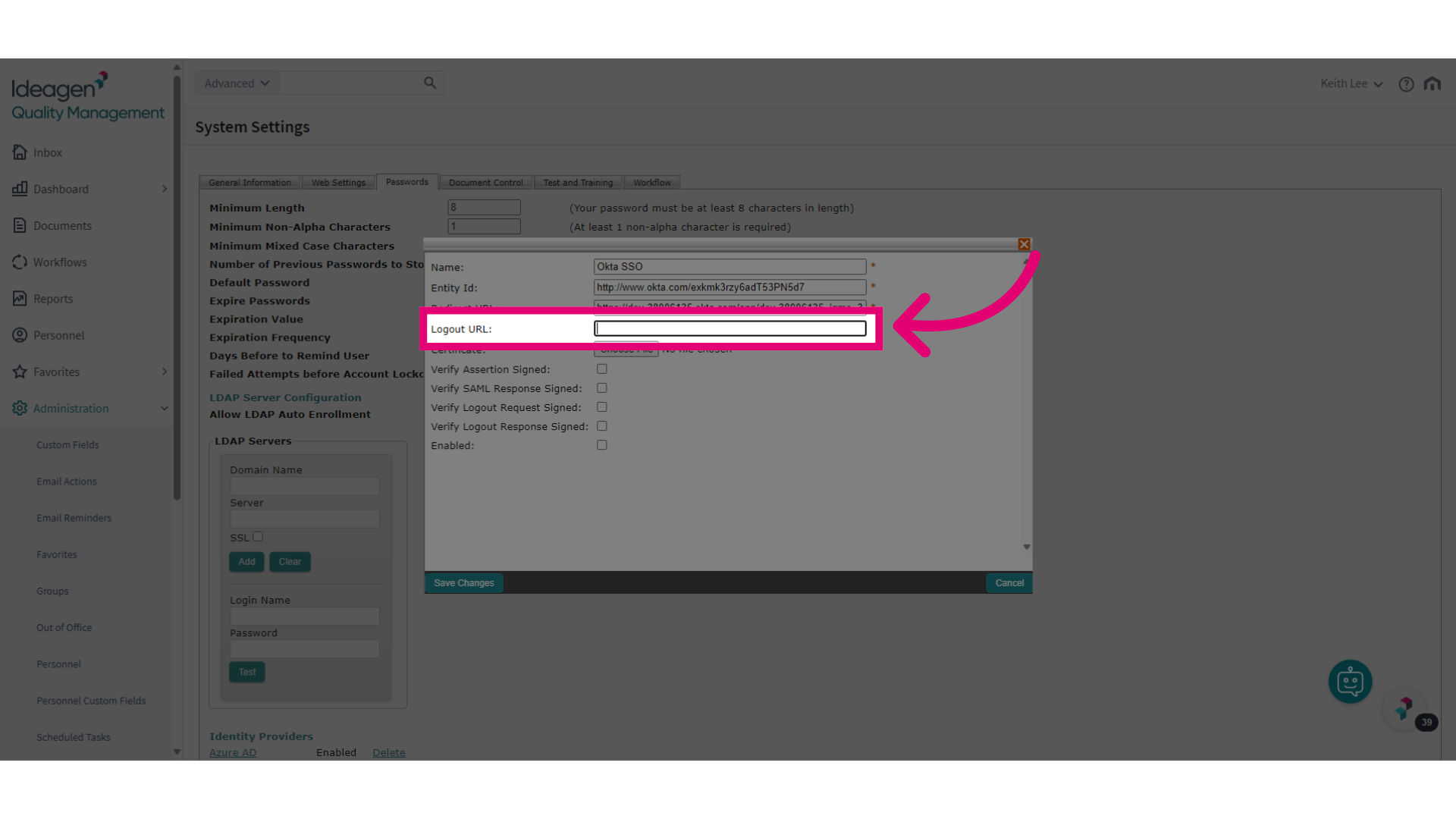Click the LDAP Add button
This screenshot has height=819, width=1456.
click(x=246, y=562)
